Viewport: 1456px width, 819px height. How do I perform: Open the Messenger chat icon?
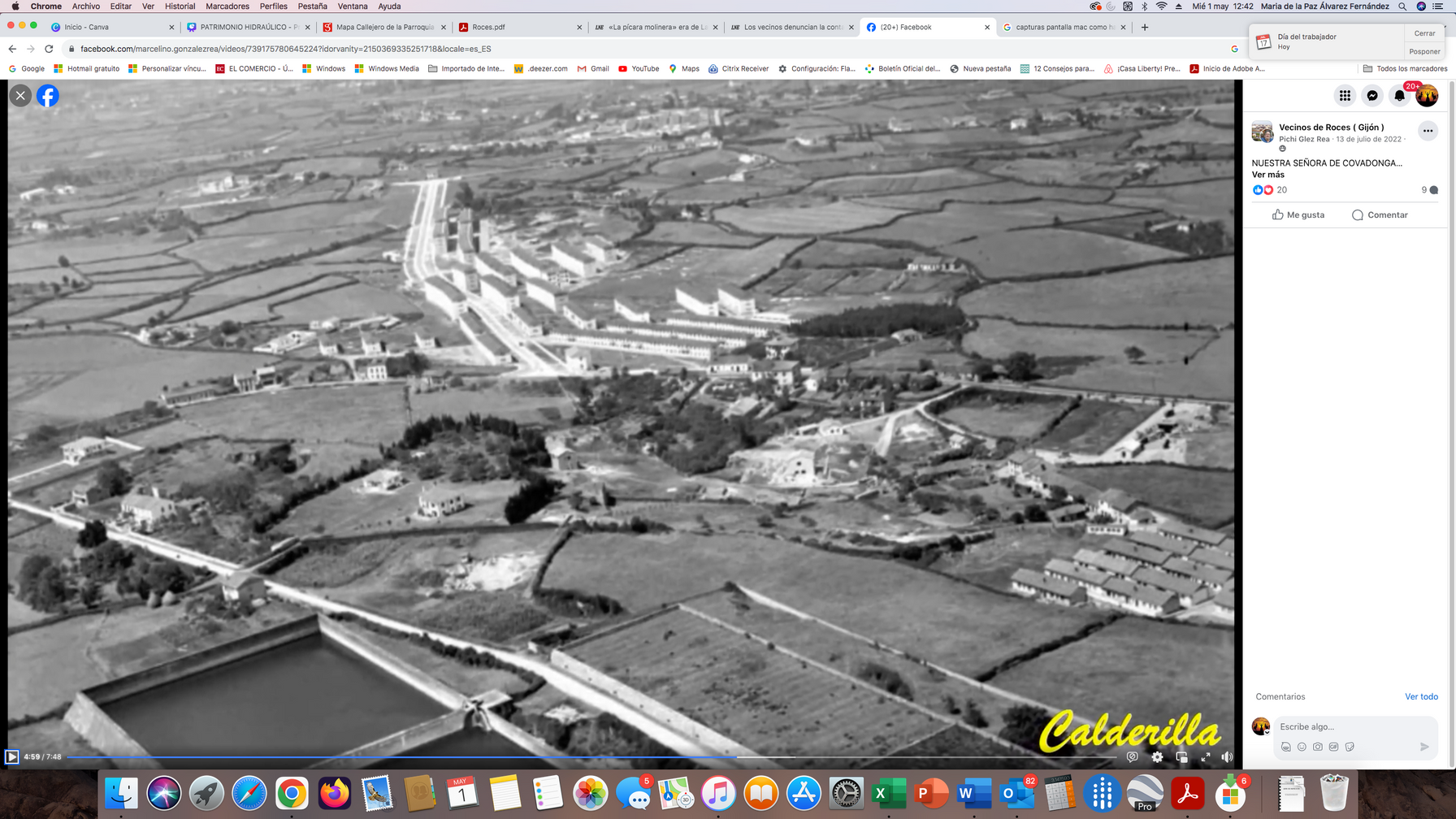tap(1372, 96)
